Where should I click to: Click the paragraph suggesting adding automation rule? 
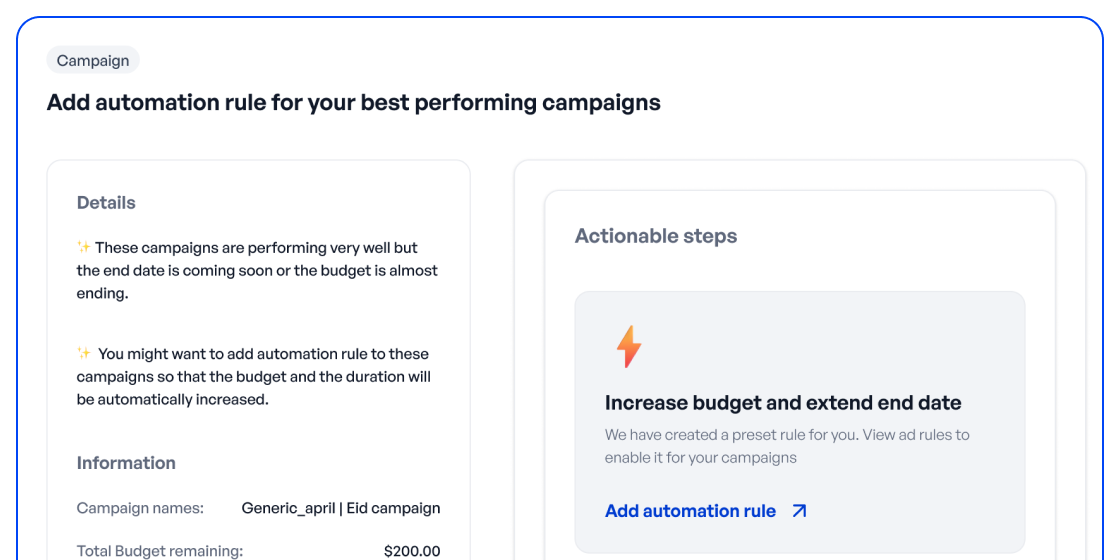click(x=254, y=377)
